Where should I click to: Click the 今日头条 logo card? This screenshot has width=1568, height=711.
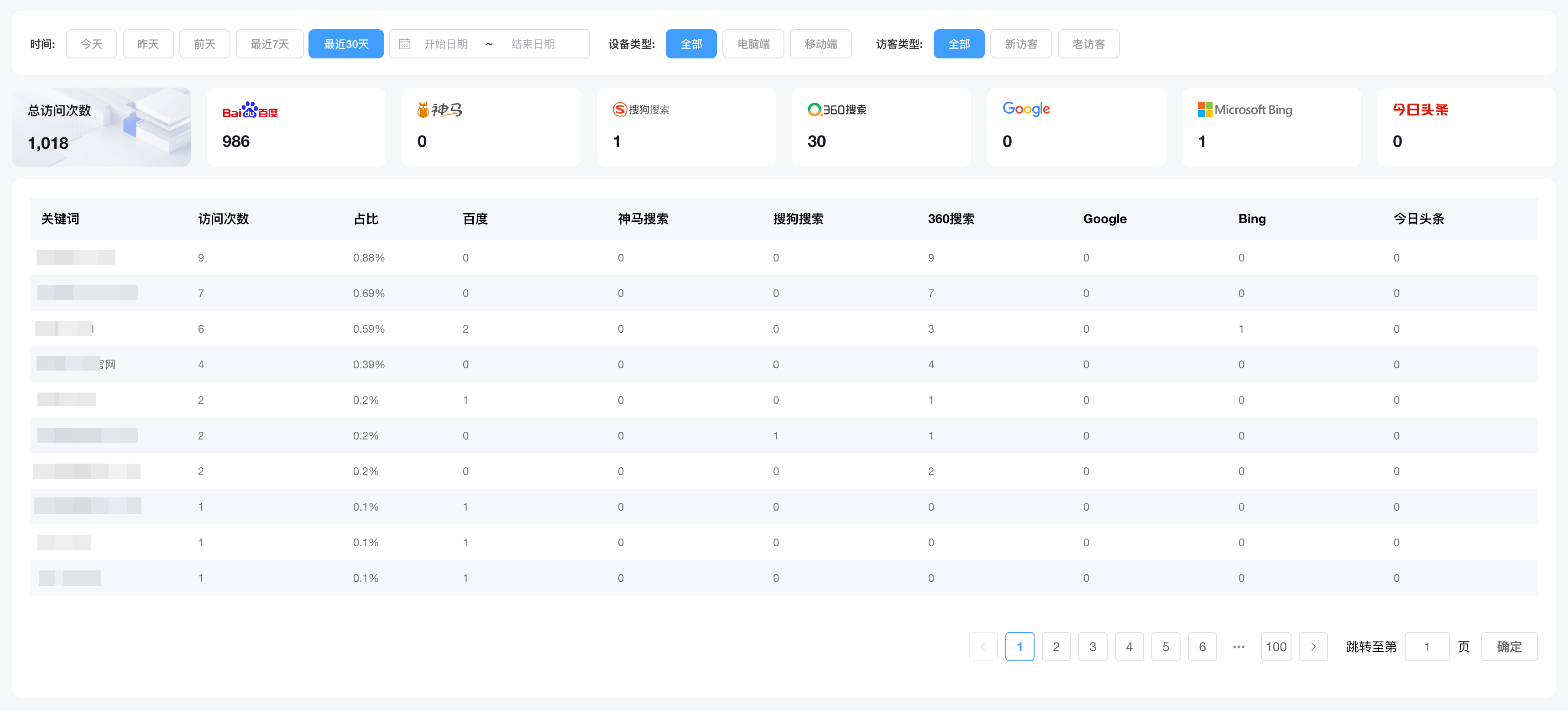coord(1466,126)
